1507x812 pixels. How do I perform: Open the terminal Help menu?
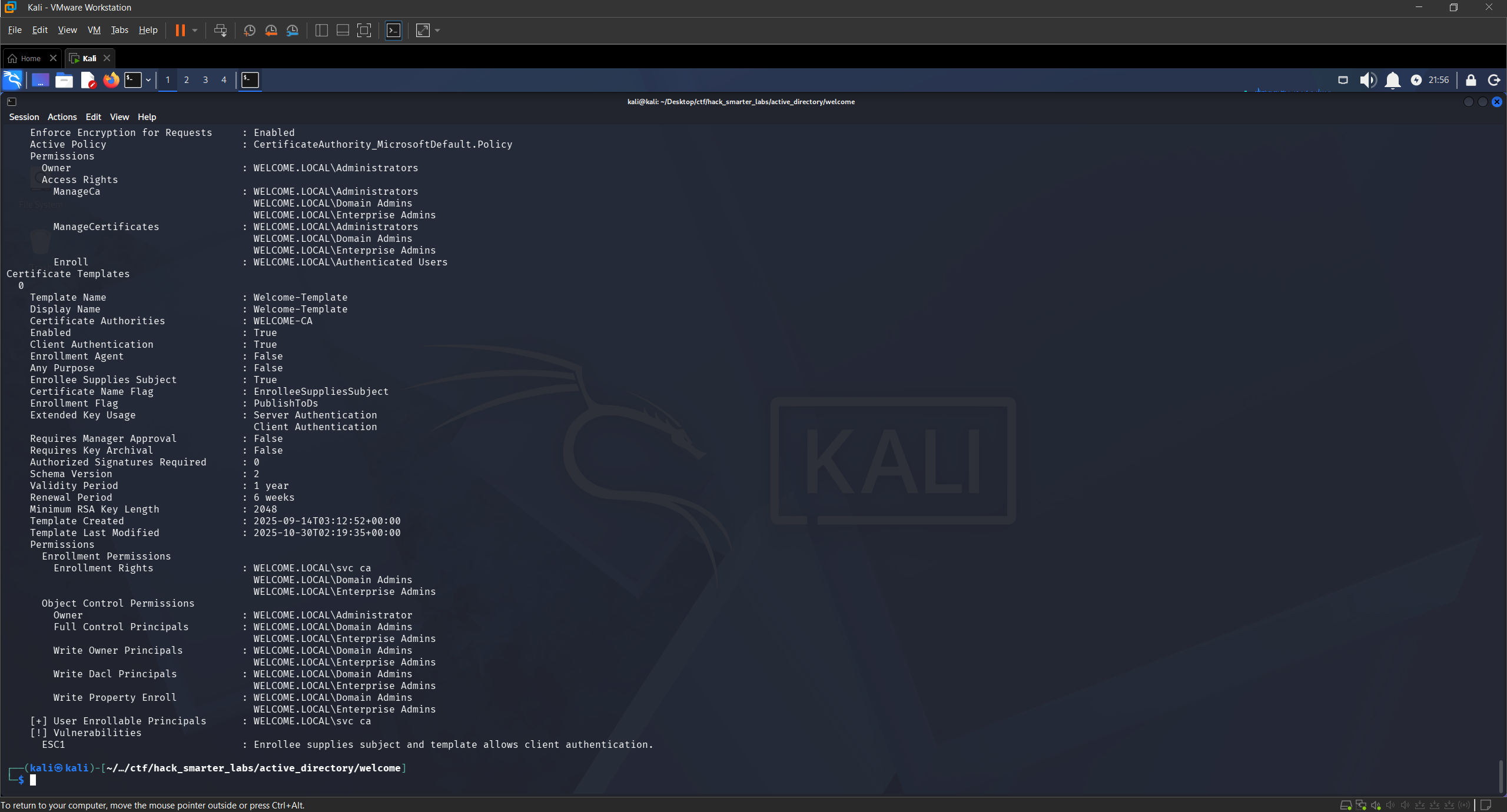pos(147,117)
